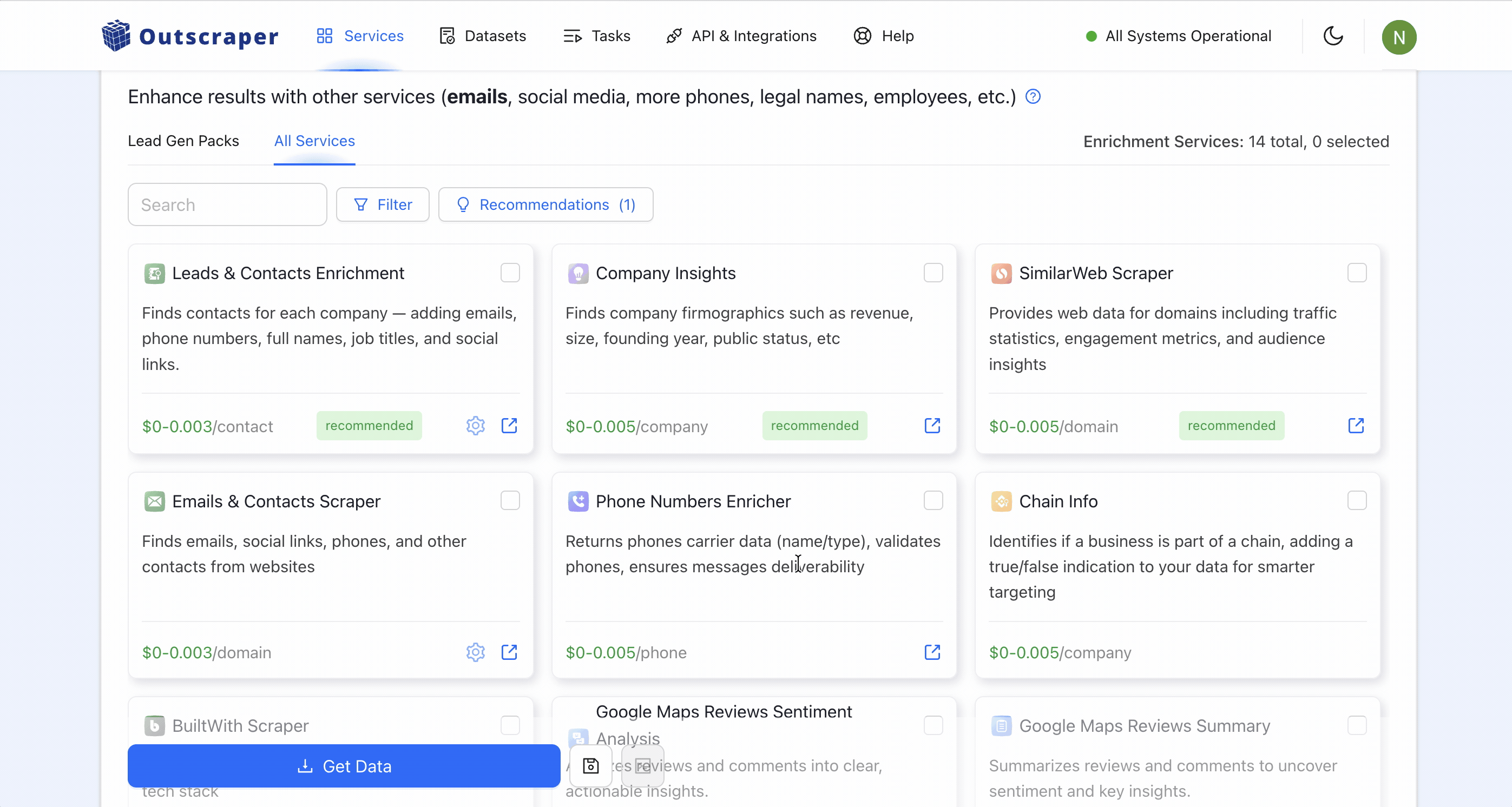This screenshot has width=1512, height=807.
Task: Click the Outscraper logo
Action: coord(189,36)
